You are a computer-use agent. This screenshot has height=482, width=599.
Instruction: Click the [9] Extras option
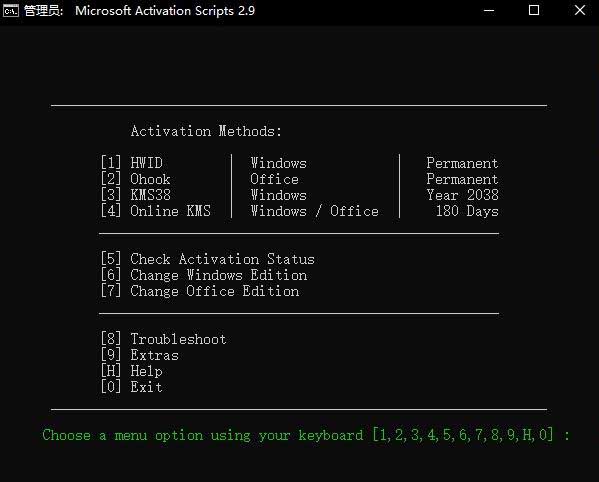click(139, 355)
